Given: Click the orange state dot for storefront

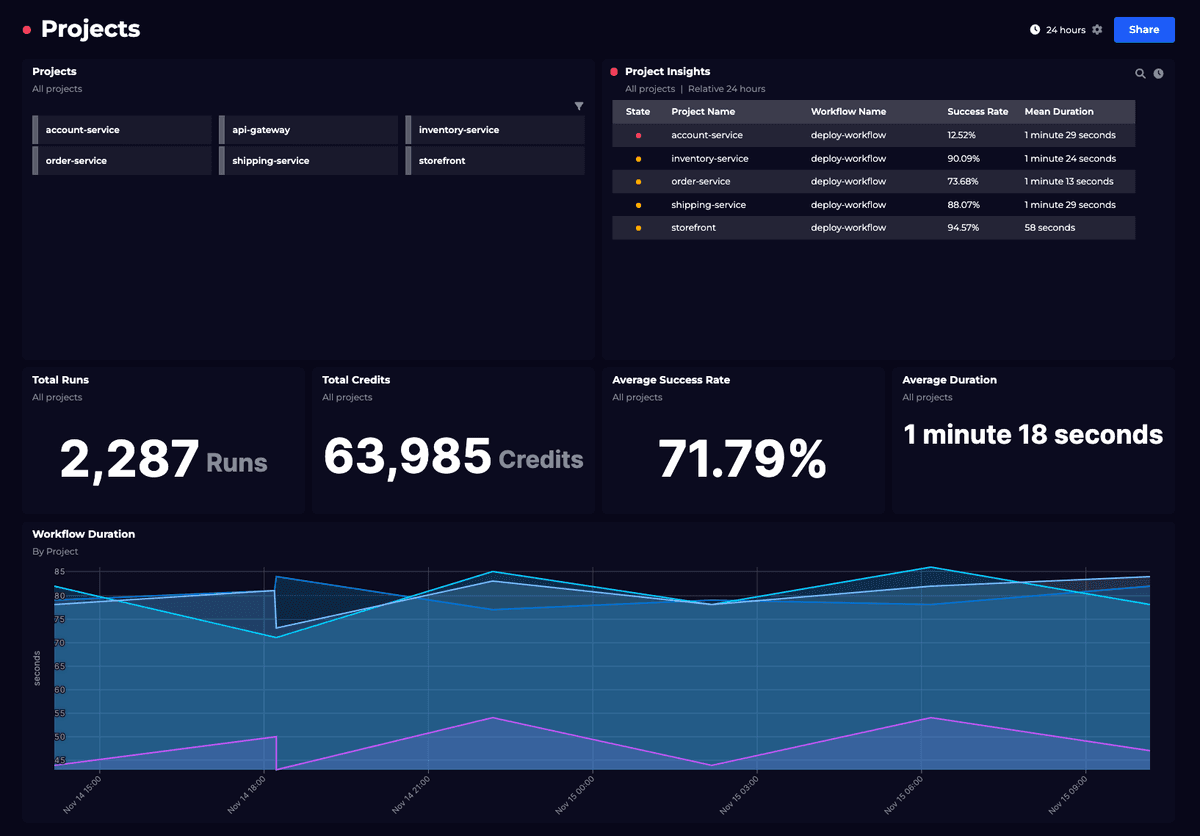Looking at the screenshot, I should (x=638, y=227).
